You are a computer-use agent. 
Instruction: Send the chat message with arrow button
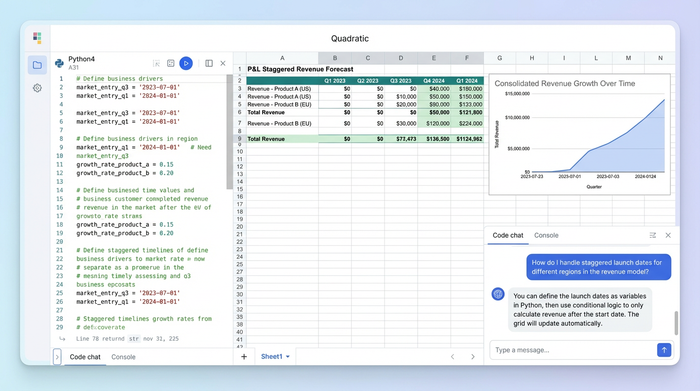(x=664, y=350)
